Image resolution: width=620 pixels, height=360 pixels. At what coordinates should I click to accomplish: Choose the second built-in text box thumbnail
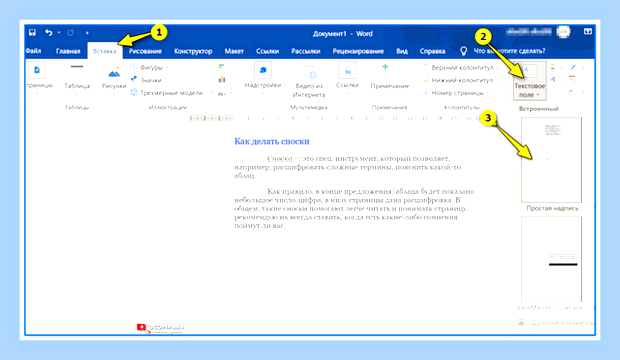point(551,259)
